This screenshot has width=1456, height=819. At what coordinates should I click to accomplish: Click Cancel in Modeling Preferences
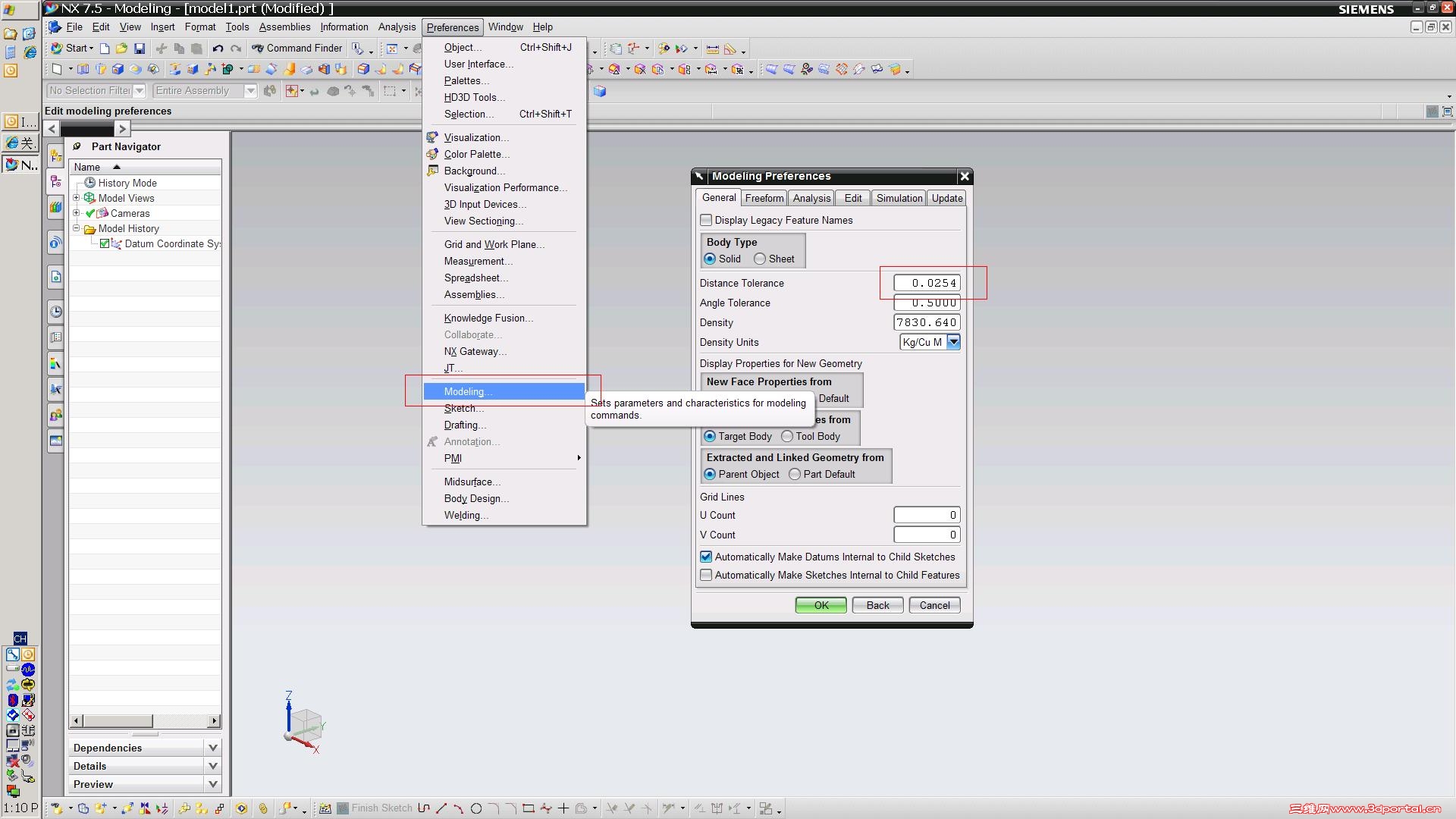coord(934,605)
